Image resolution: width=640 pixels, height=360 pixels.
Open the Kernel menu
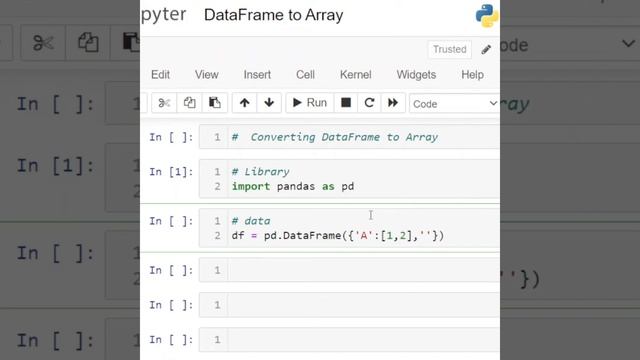point(356,75)
